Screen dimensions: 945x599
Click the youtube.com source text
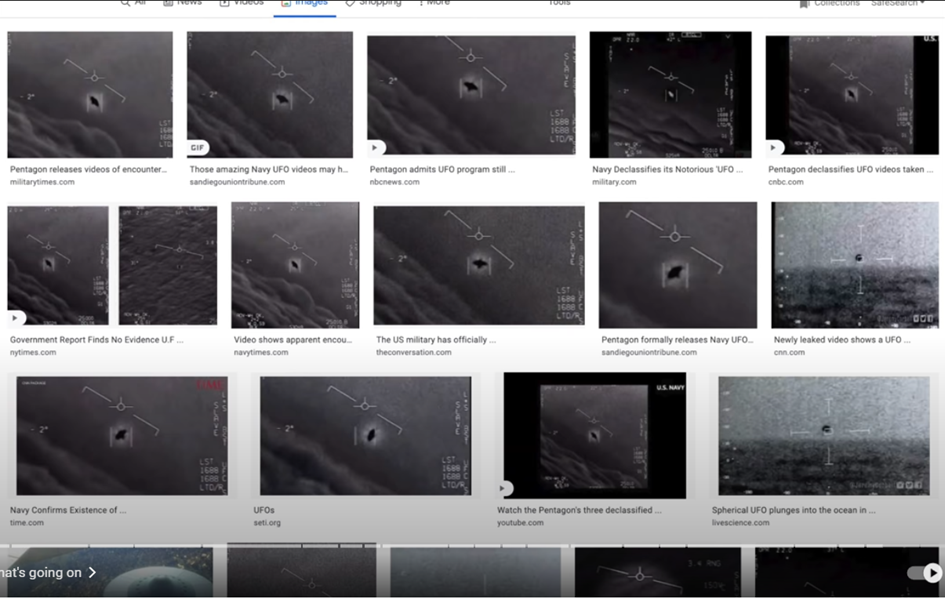click(520, 523)
